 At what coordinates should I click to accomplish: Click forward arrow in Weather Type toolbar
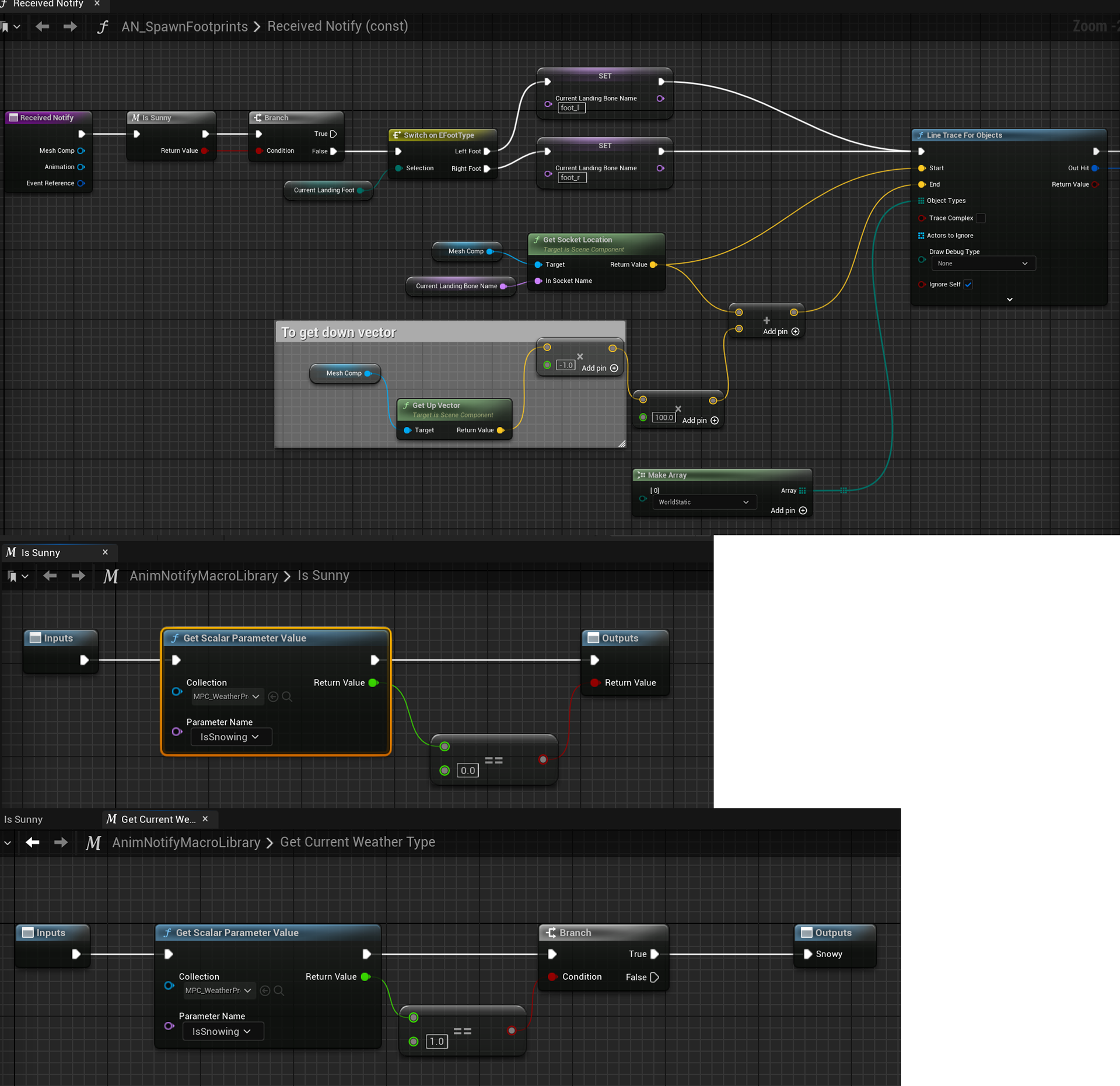click(x=61, y=843)
